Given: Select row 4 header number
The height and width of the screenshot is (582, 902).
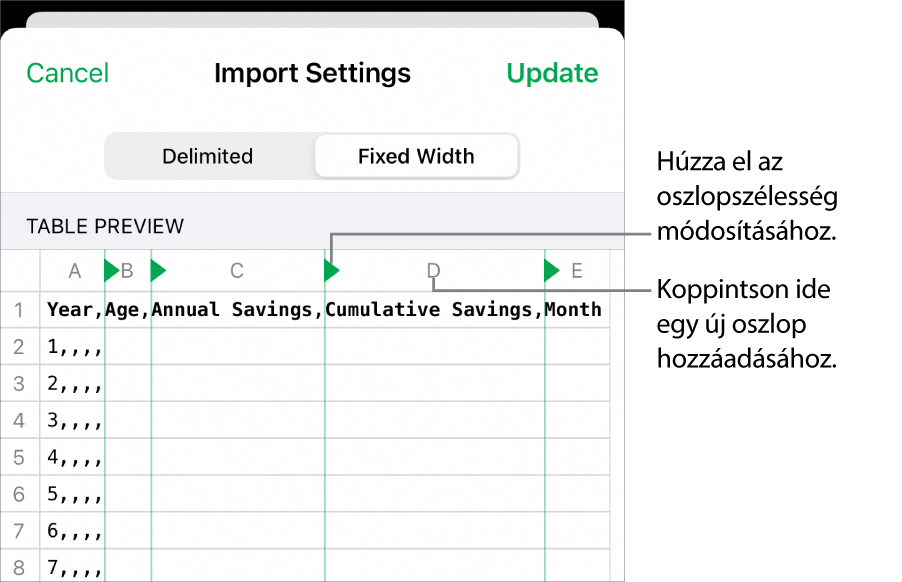Looking at the screenshot, I should tap(19, 421).
